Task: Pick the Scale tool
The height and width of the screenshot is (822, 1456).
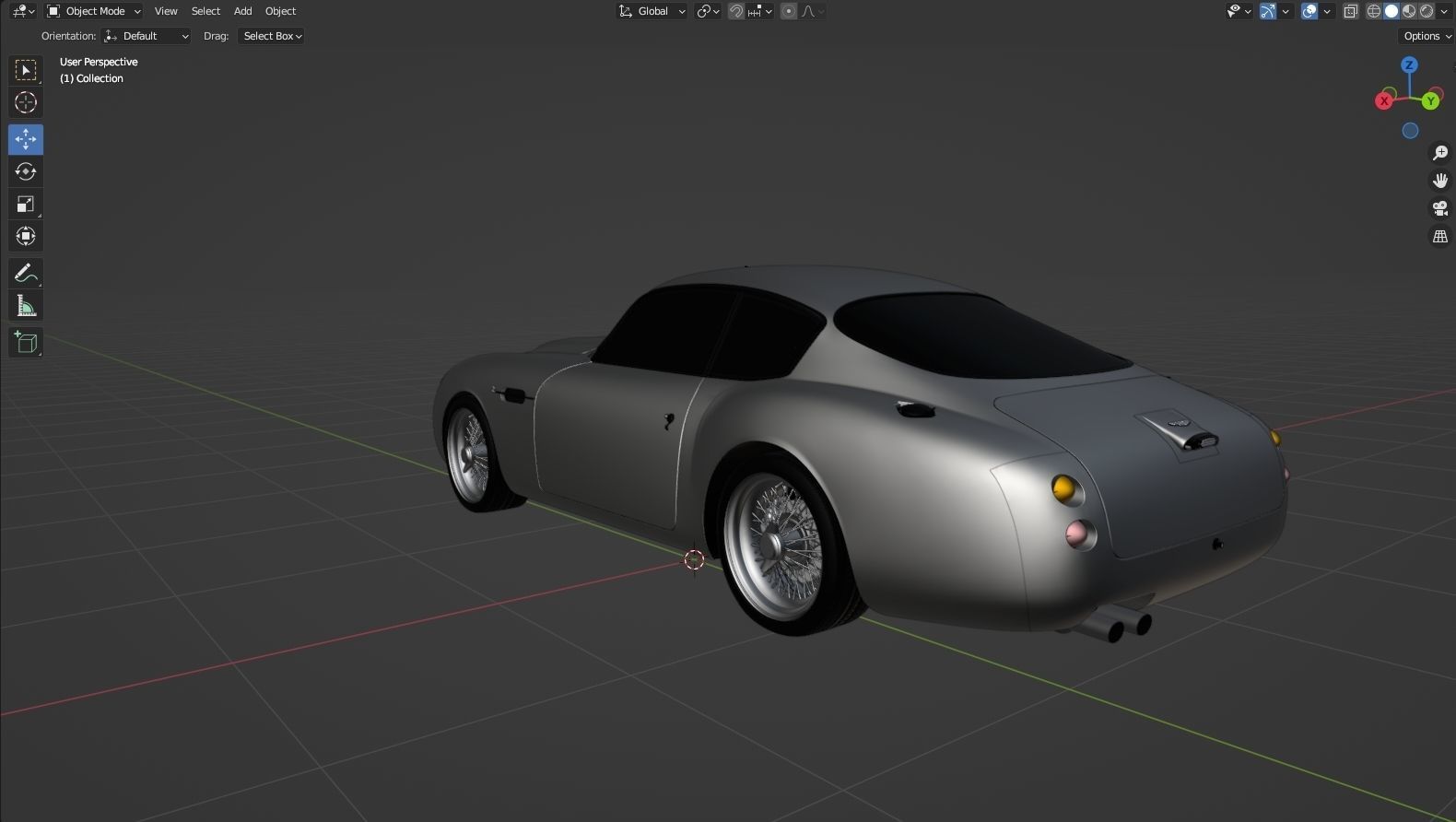Action: pyautogui.click(x=26, y=204)
